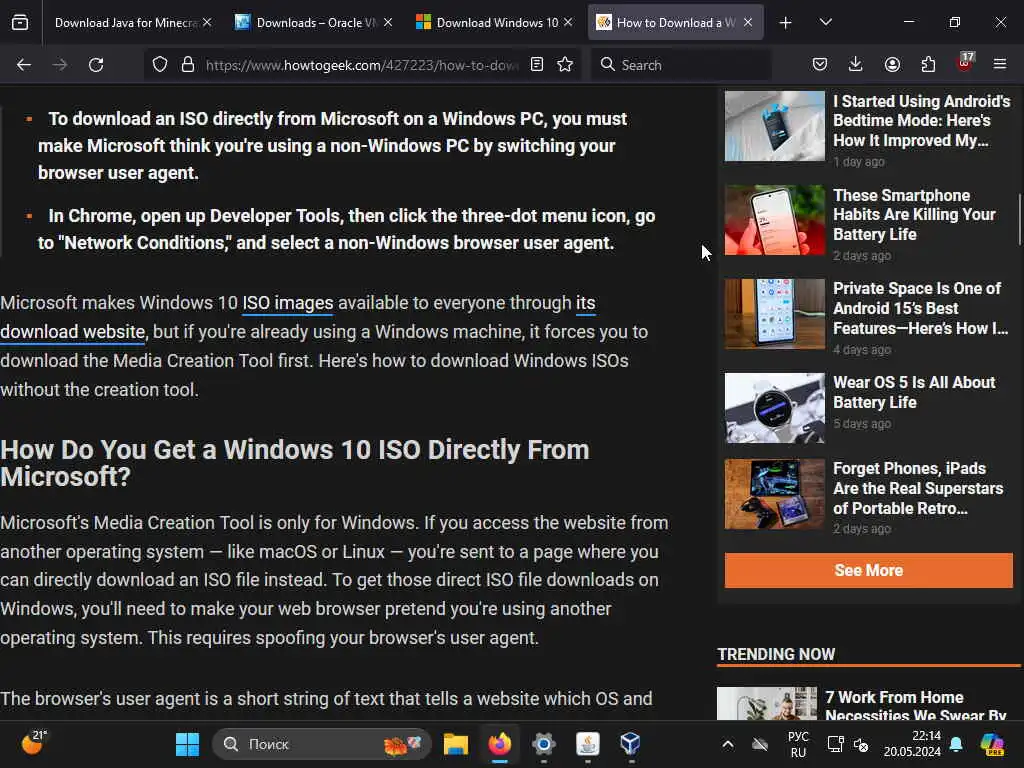Click the retro gaming iPad thumbnail
This screenshot has height=768, width=1024.
pyautogui.click(x=775, y=494)
